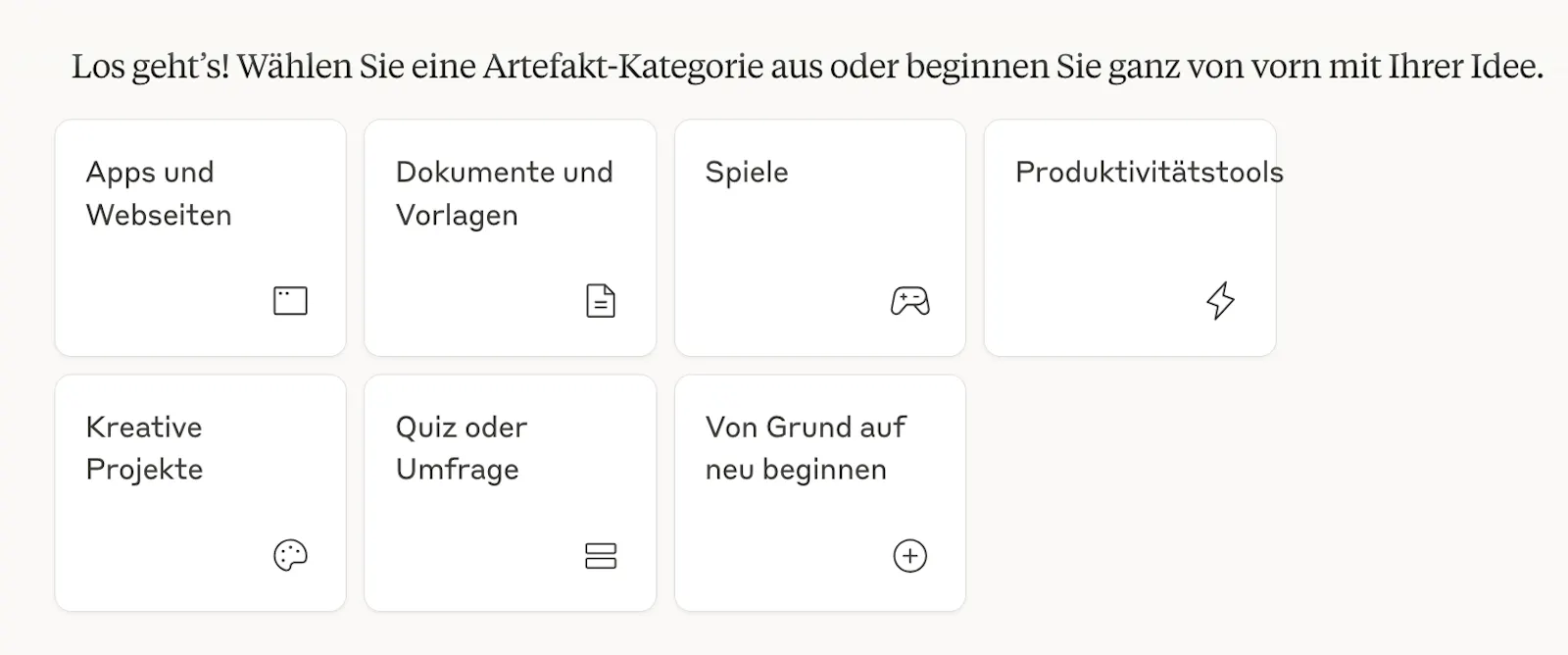Viewport: 1568px width, 655px height.
Task: Choose the "Dokumente und Vorlagen" label
Action: pyautogui.click(x=504, y=193)
